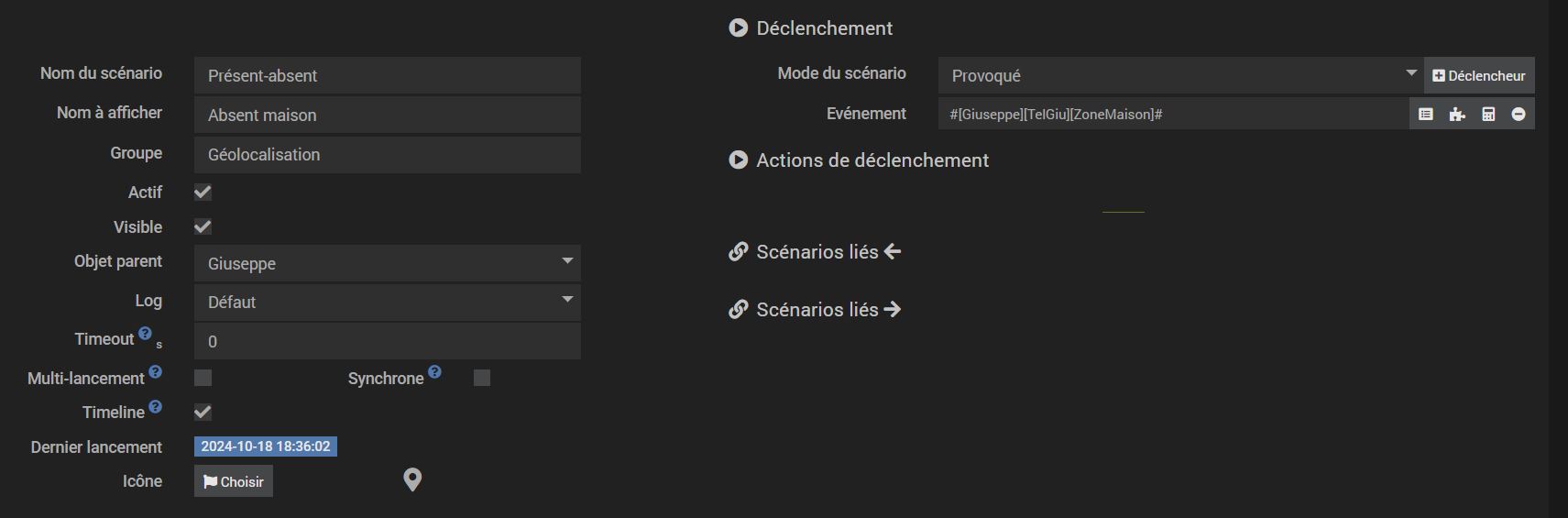Toggle the Visible checkbox
The height and width of the screenshot is (518, 1568).
[x=203, y=227]
